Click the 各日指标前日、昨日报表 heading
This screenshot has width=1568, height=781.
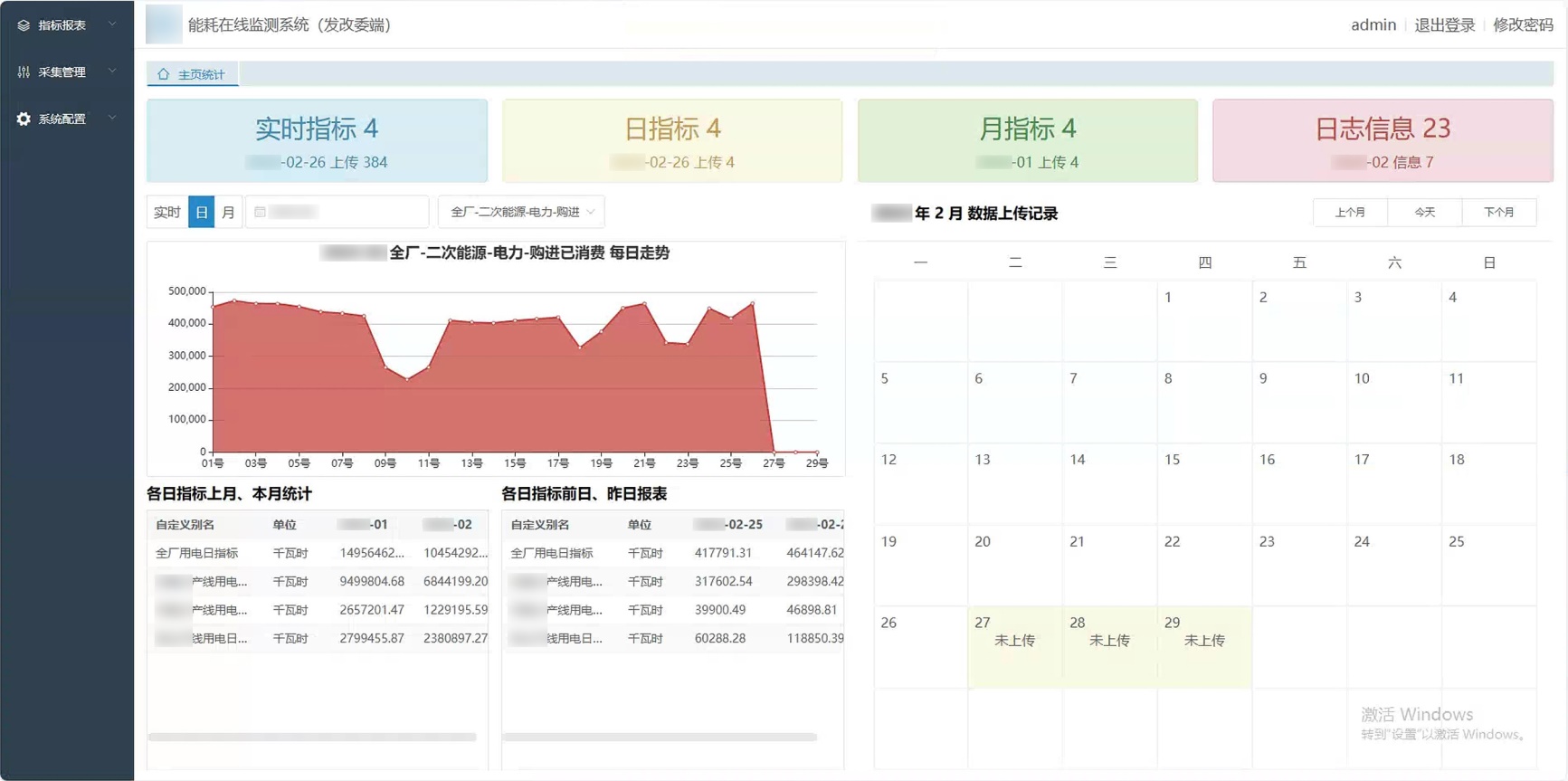click(584, 494)
